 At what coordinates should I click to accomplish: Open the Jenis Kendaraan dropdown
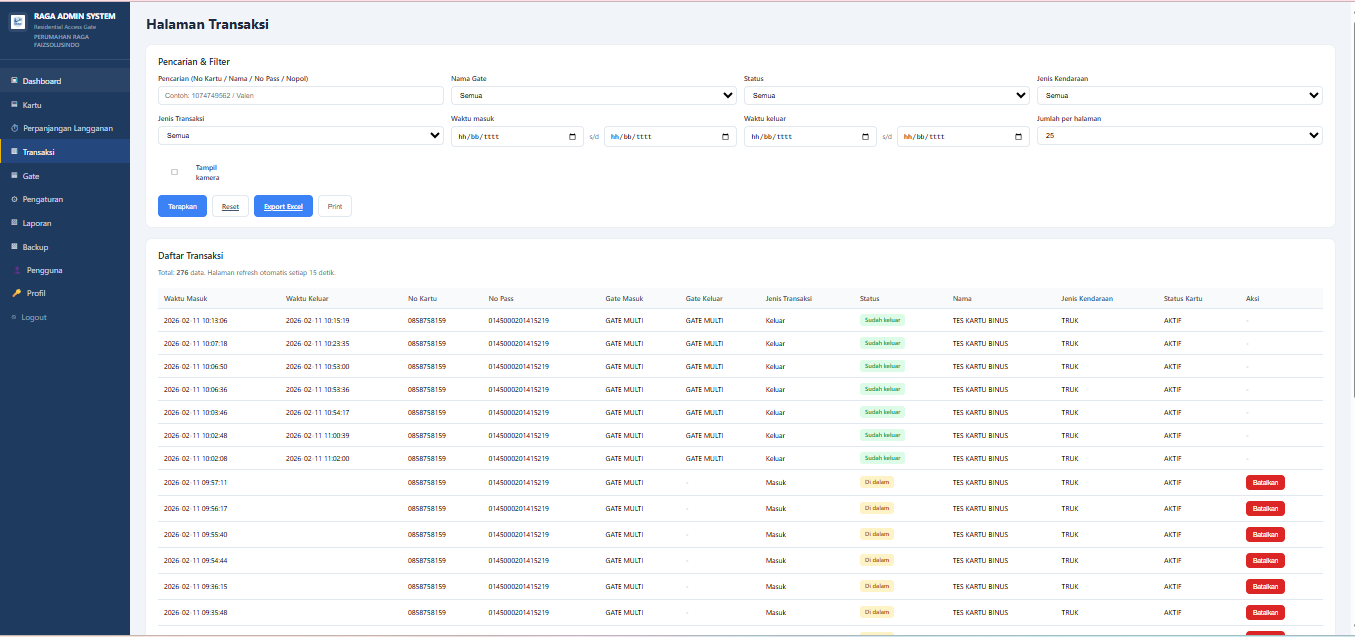point(1179,96)
